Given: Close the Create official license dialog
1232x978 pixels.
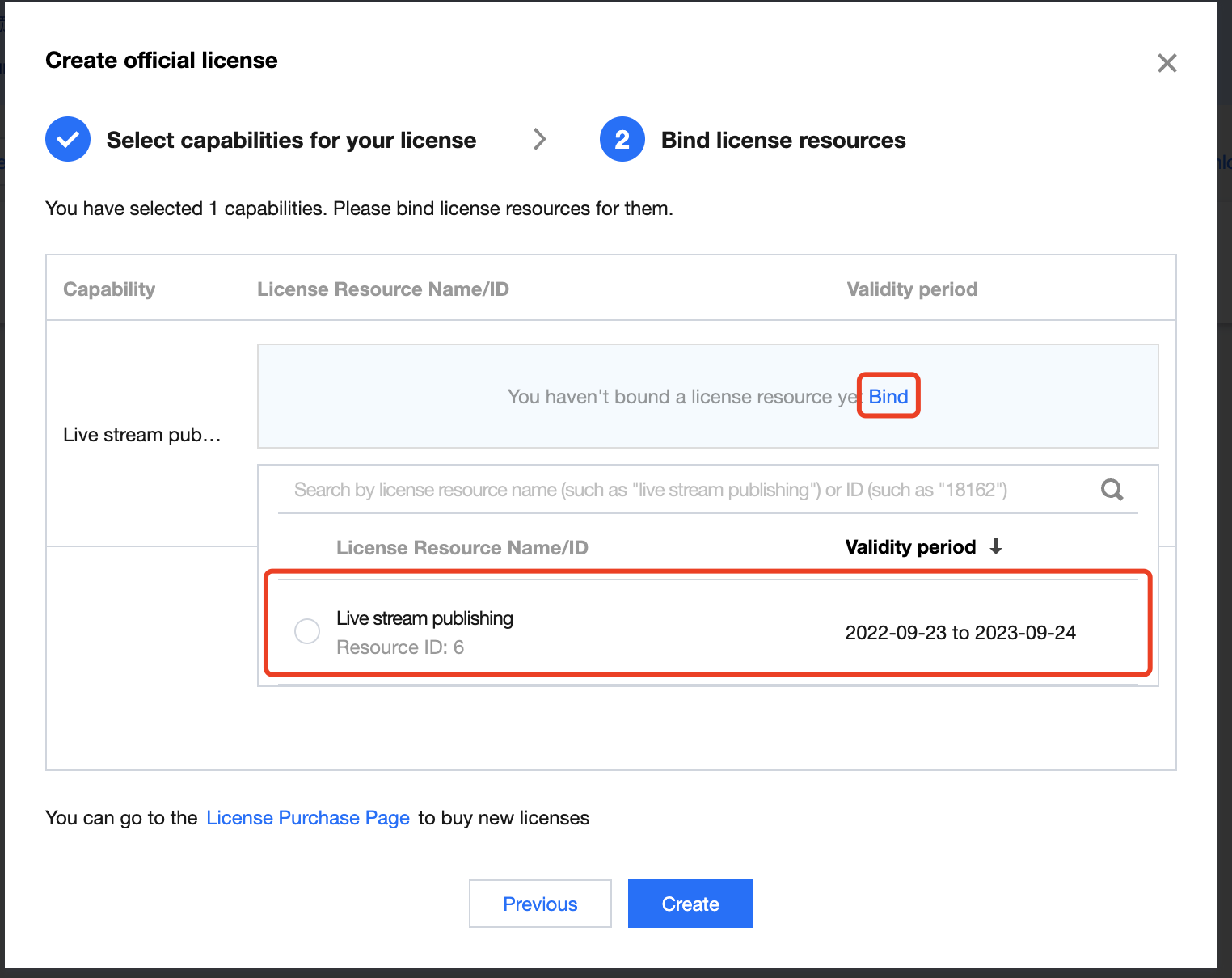Looking at the screenshot, I should click(x=1167, y=63).
